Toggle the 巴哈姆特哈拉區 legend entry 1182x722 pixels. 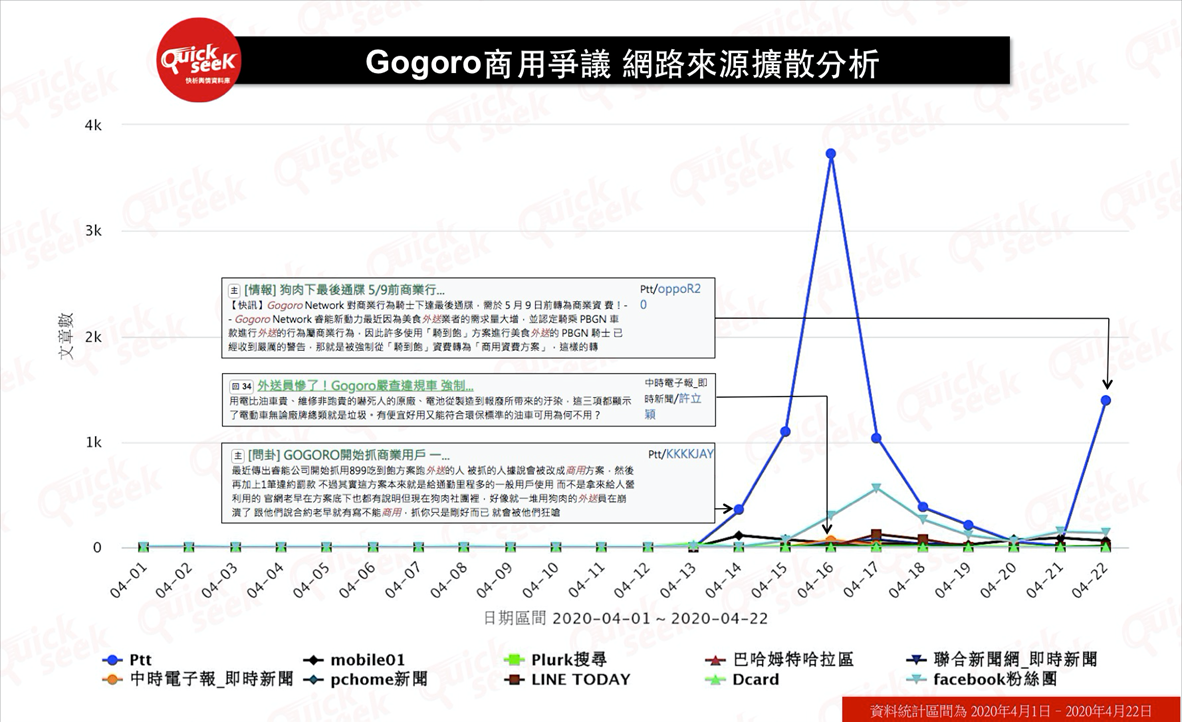click(779, 660)
